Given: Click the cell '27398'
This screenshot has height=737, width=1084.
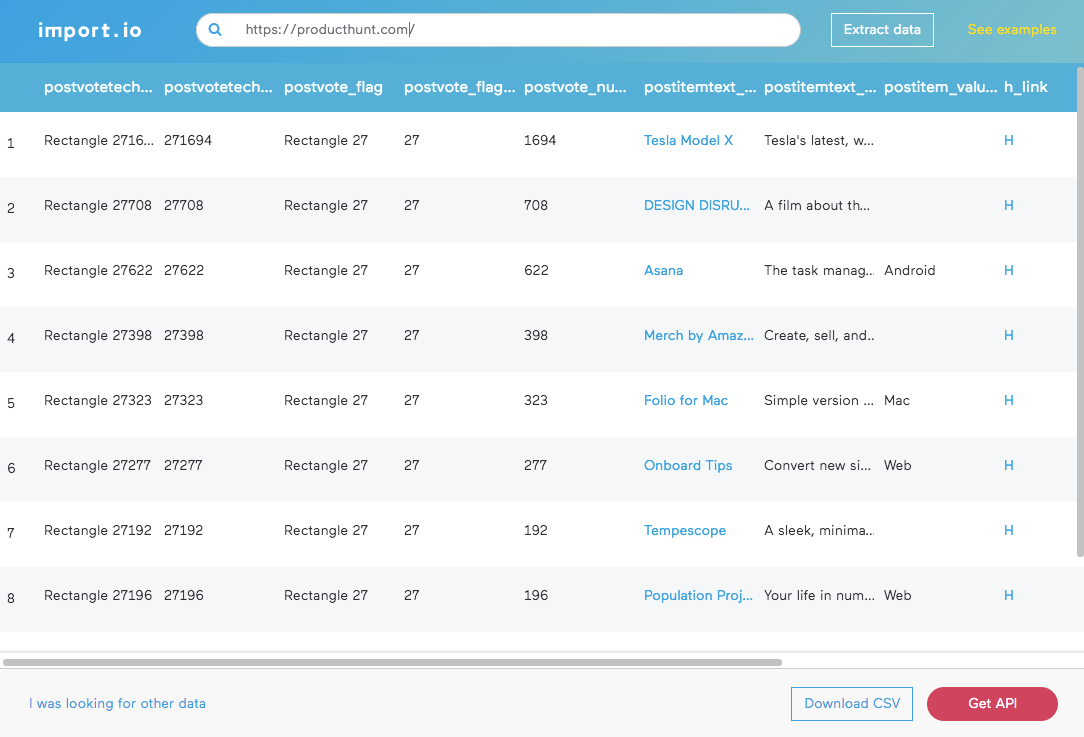Looking at the screenshot, I should (184, 335).
